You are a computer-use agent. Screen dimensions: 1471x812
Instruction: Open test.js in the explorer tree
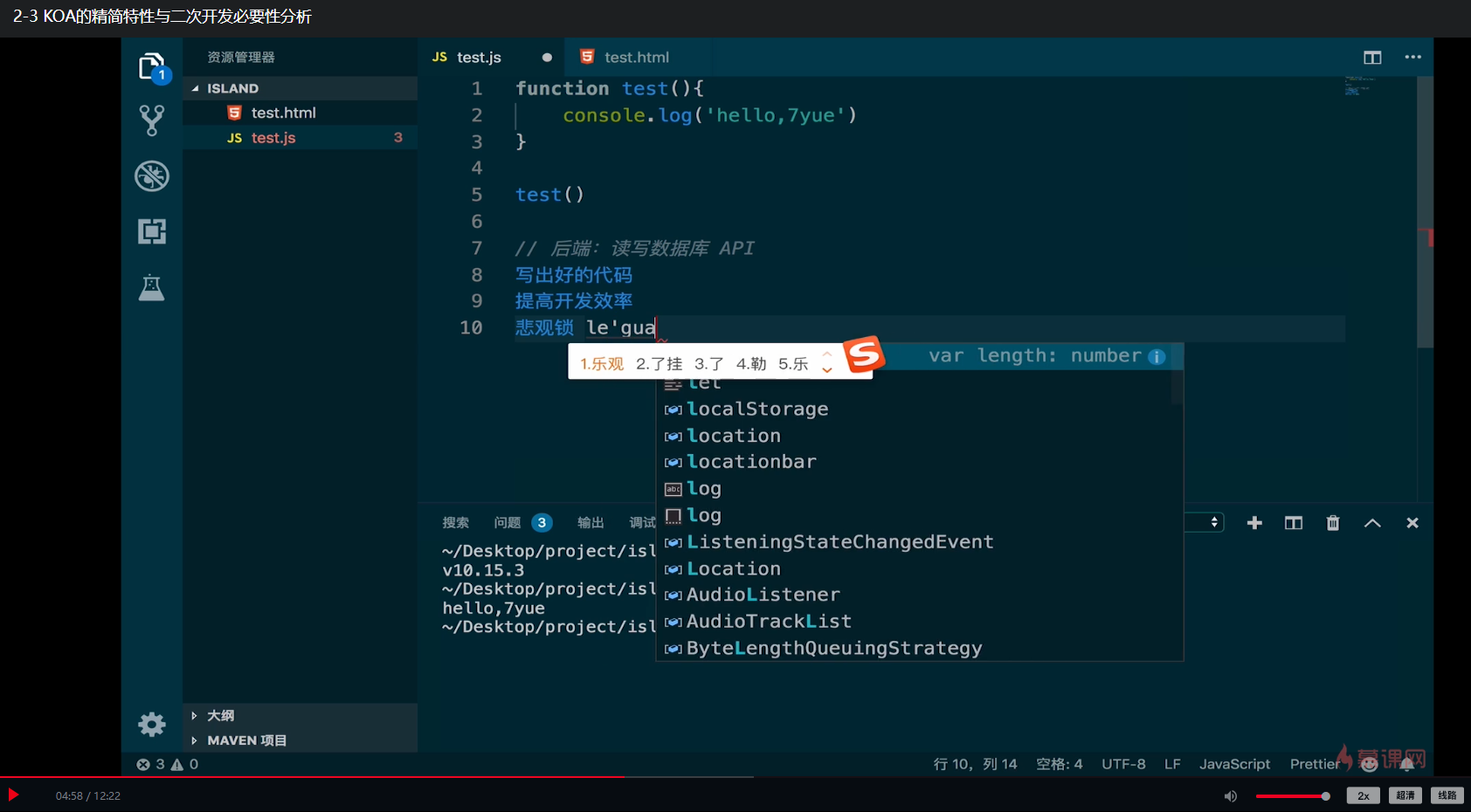tap(300, 138)
